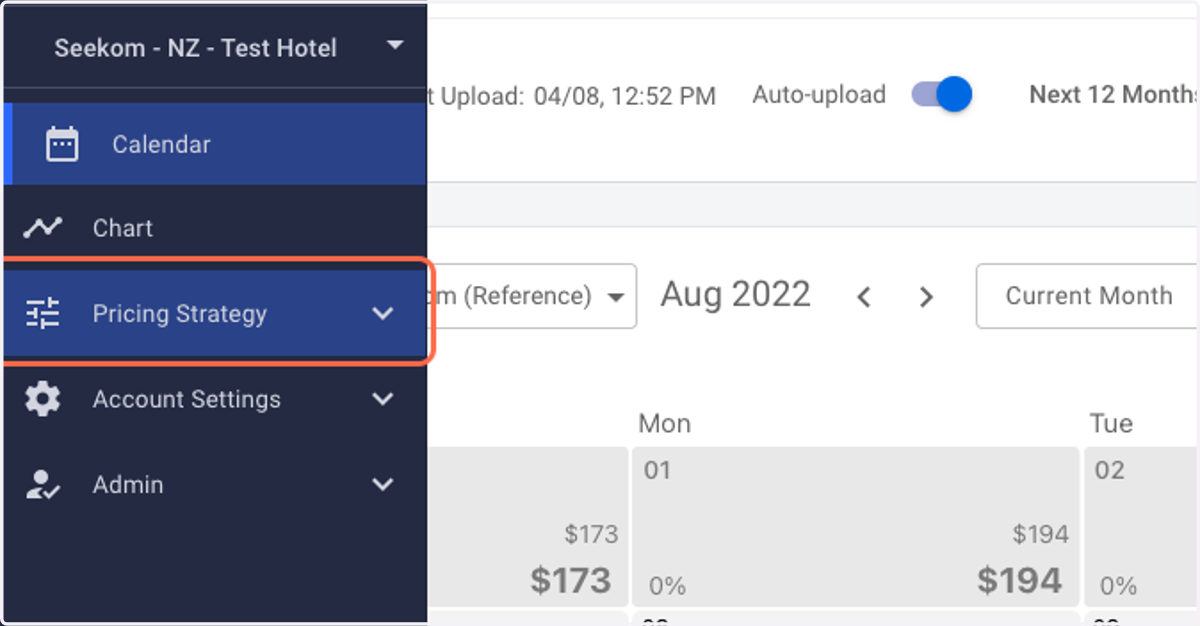Click the Account Settings gear icon
Image resolution: width=1200 pixels, height=626 pixels.
pos(42,399)
